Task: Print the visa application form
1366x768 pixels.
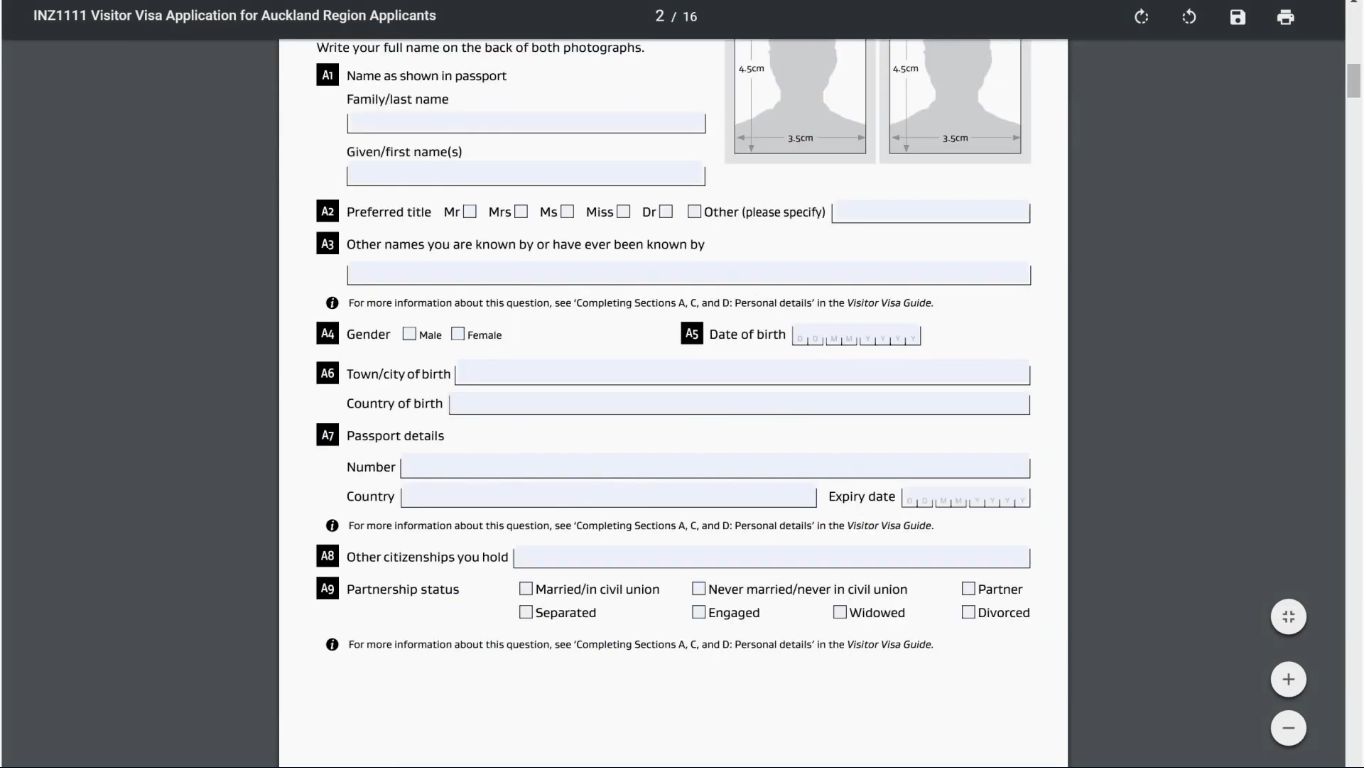Action: (x=1285, y=17)
